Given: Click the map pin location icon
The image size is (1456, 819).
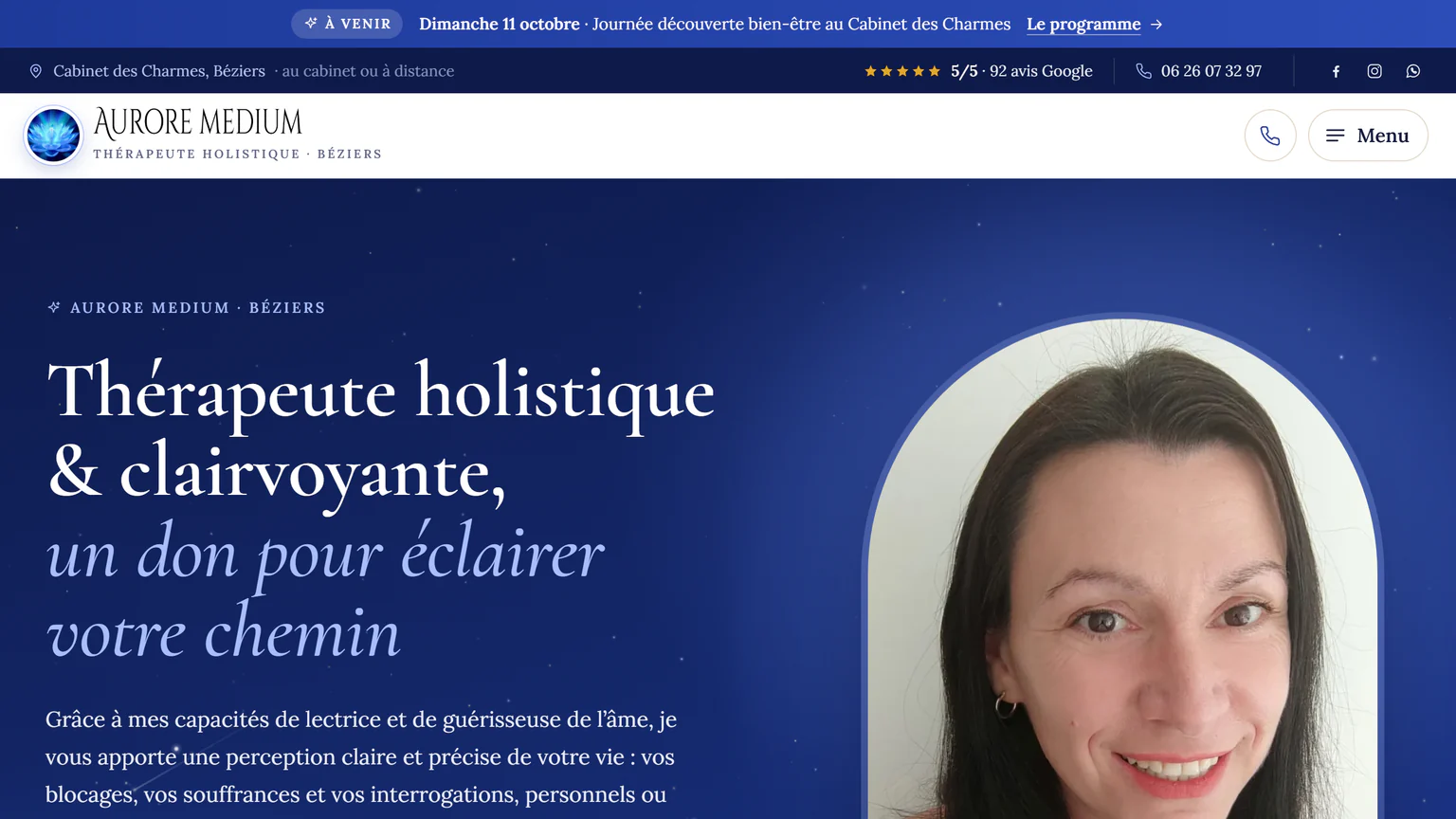Looking at the screenshot, I should click(36, 71).
